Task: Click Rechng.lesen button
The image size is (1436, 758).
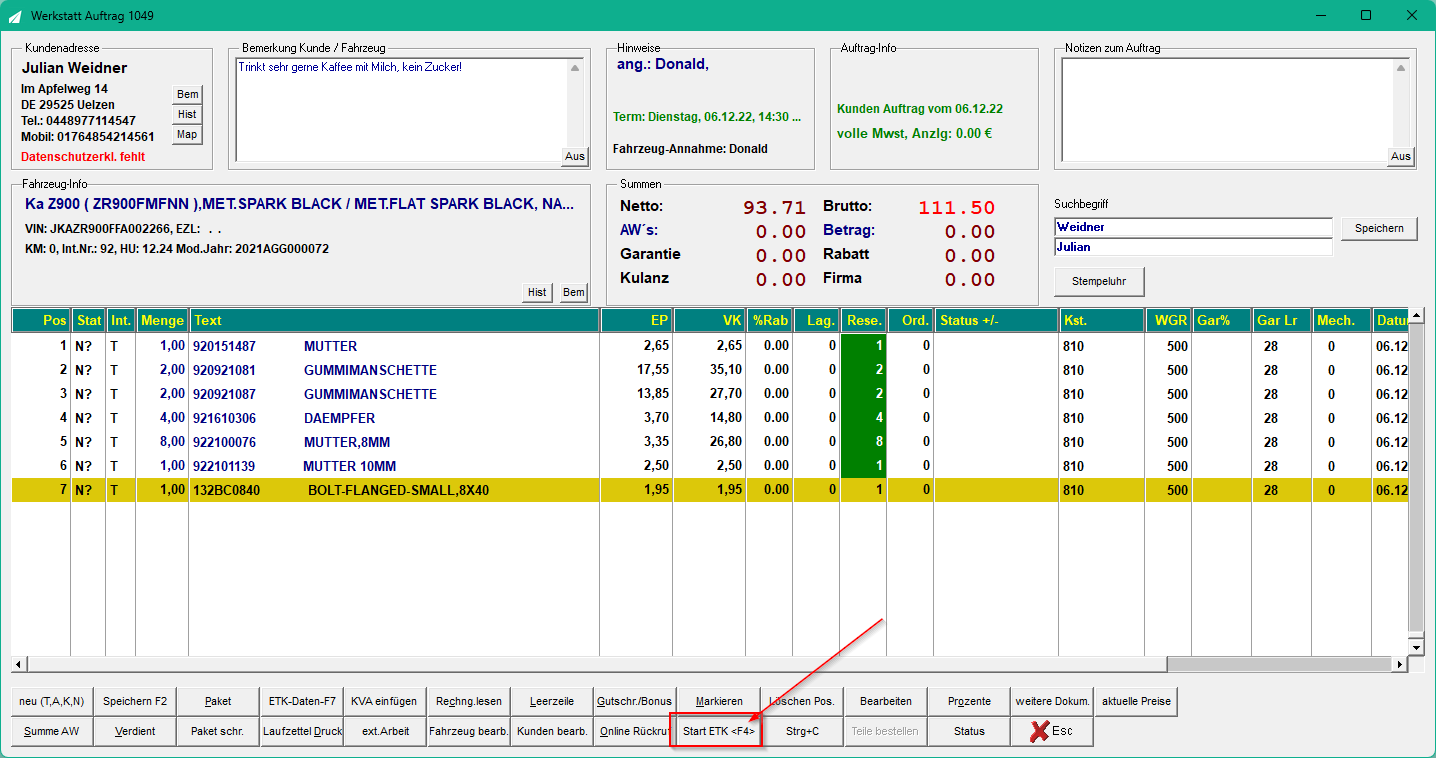Action: coord(469,701)
